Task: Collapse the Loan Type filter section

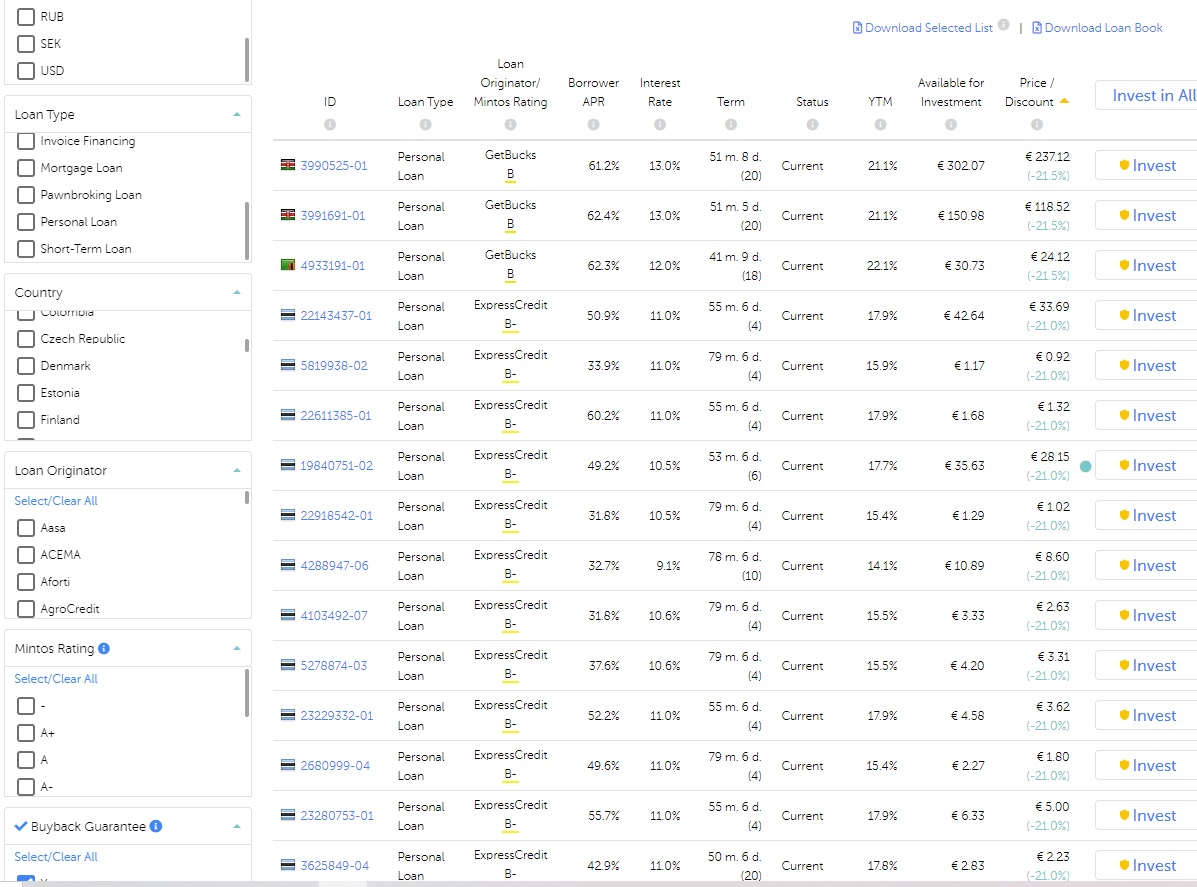Action: [x=237, y=115]
